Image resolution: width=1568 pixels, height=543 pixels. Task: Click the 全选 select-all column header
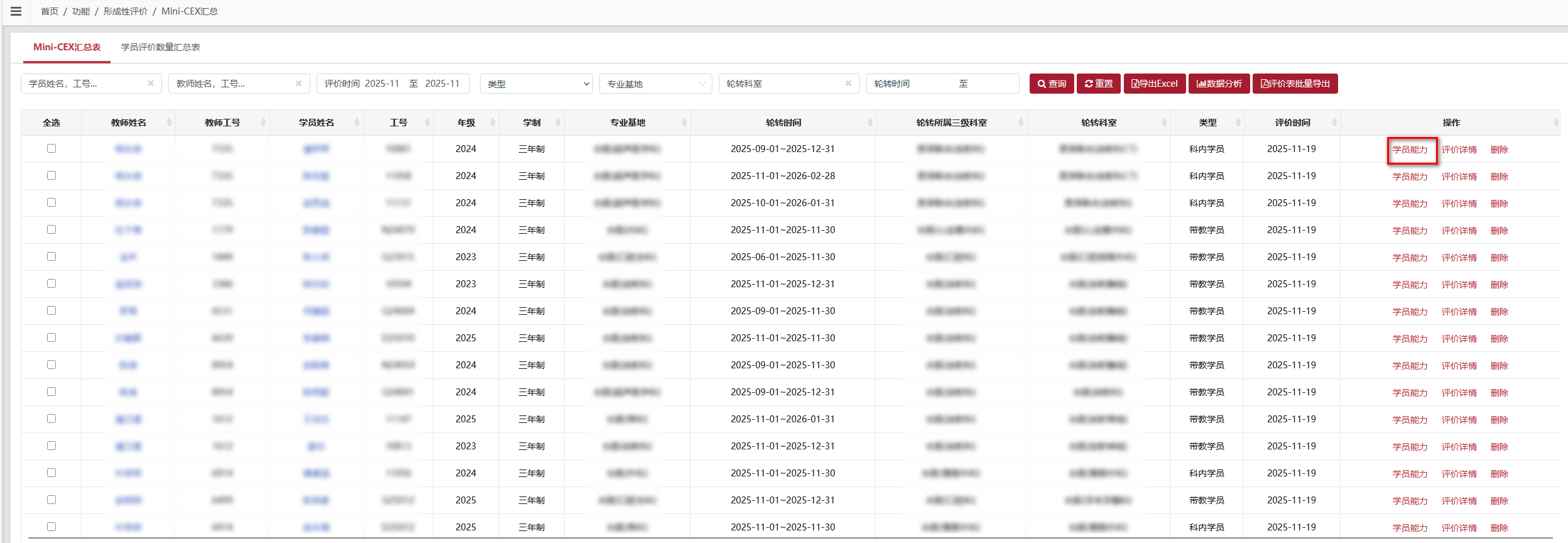(52, 123)
